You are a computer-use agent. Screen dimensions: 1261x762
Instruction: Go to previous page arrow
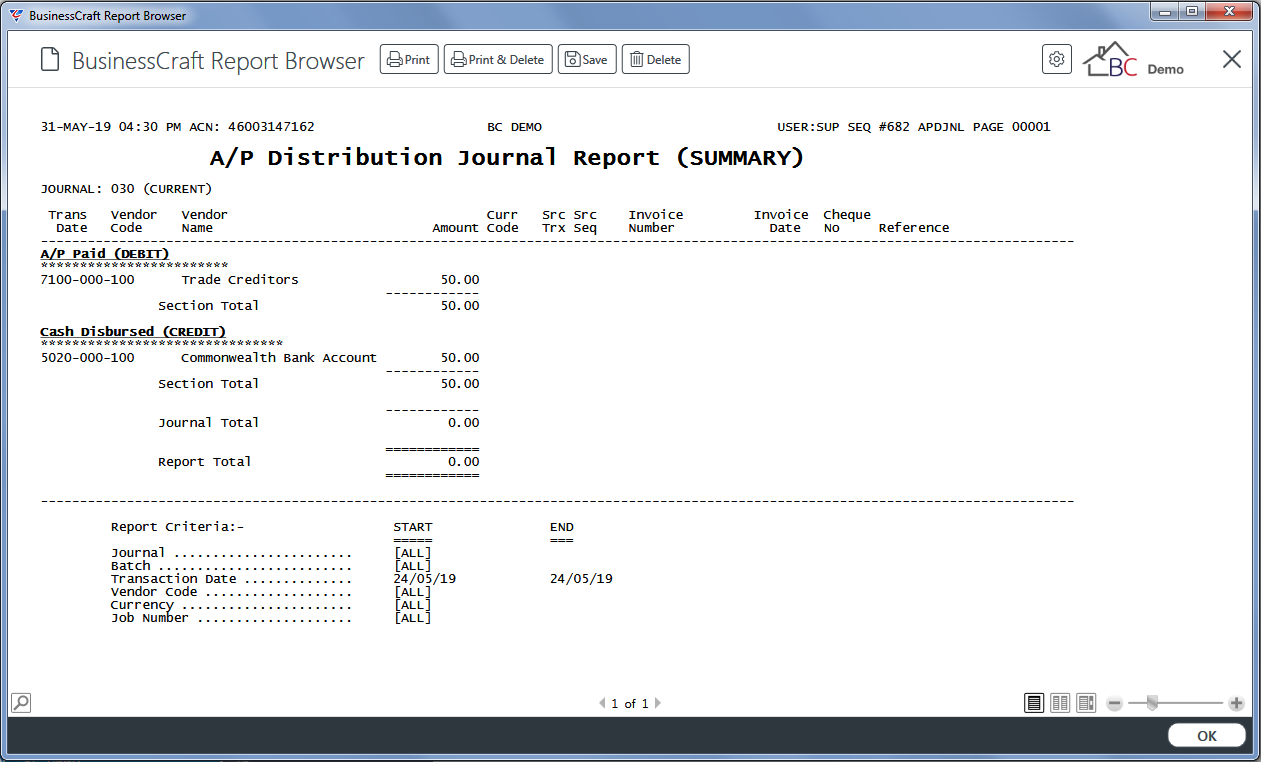(x=602, y=704)
